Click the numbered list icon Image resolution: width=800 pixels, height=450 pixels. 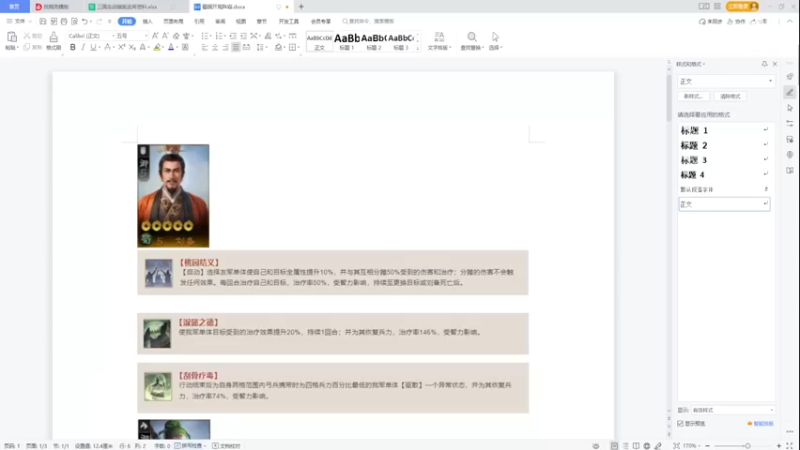point(219,36)
